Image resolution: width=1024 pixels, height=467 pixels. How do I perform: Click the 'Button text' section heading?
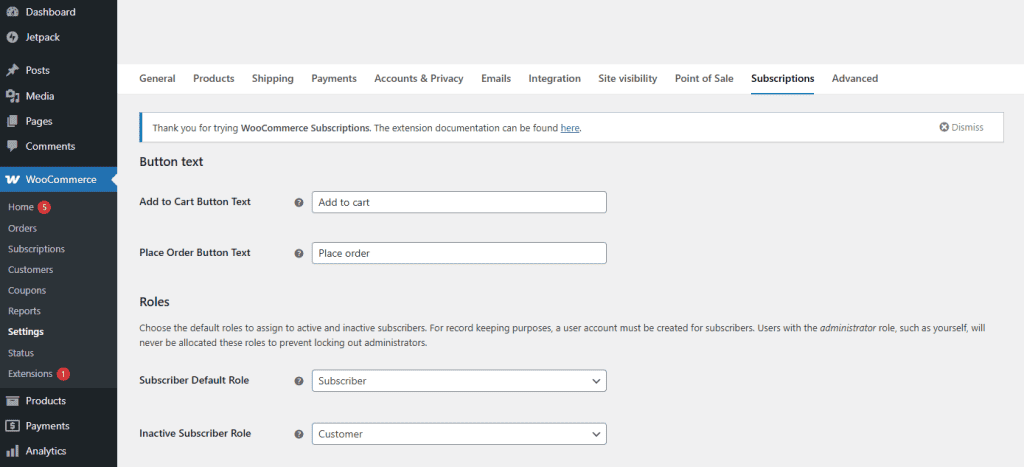[x=172, y=162]
